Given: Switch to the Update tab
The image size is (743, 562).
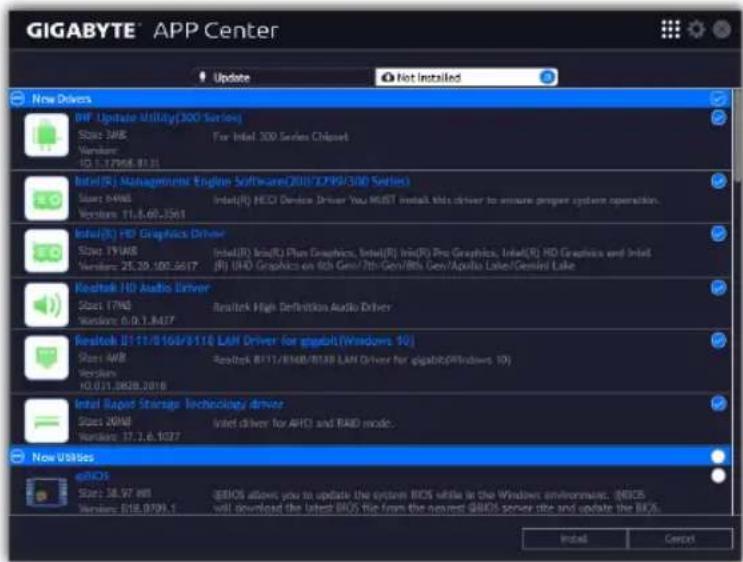Looking at the screenshot, I should tap(283, 77).
